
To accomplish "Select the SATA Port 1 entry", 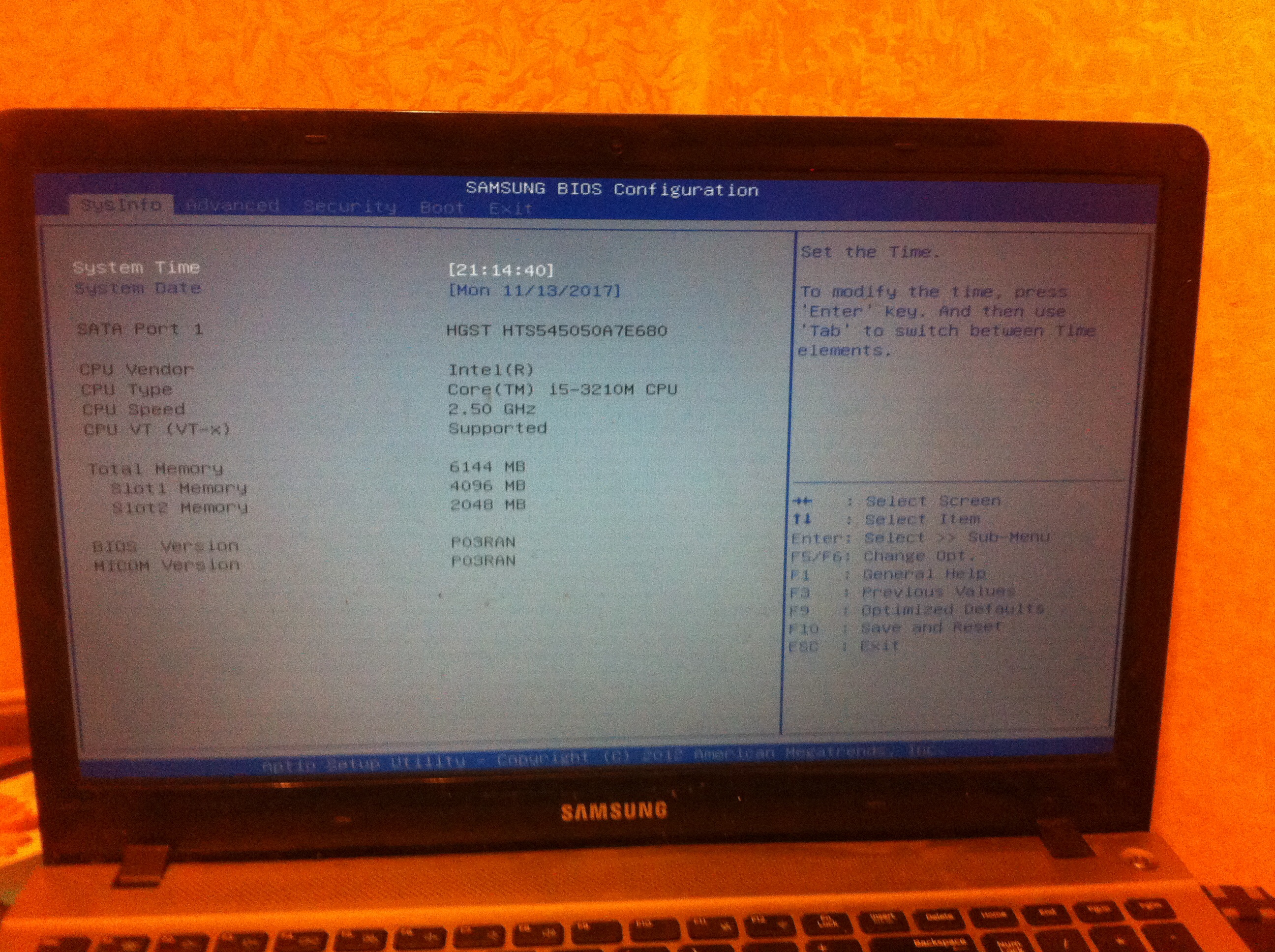I will [x=140, y=329].
